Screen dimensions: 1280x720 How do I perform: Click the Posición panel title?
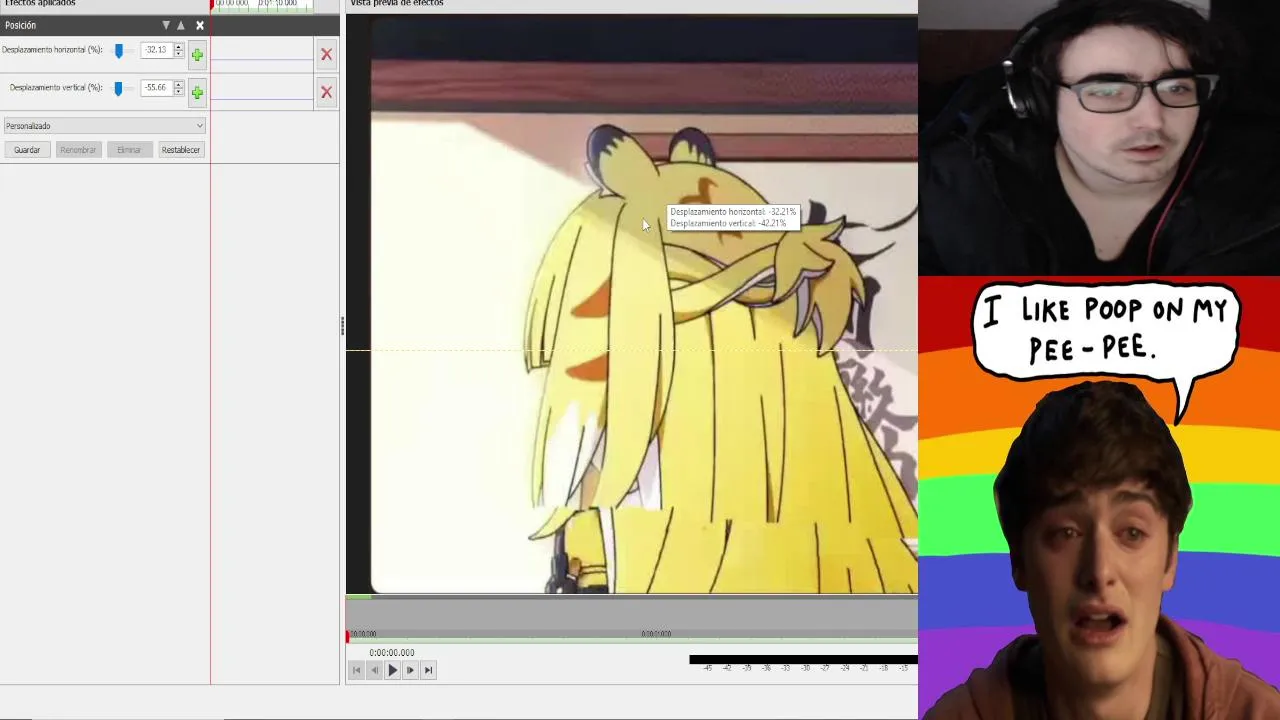pyautogui.click(x=20, y=25)
